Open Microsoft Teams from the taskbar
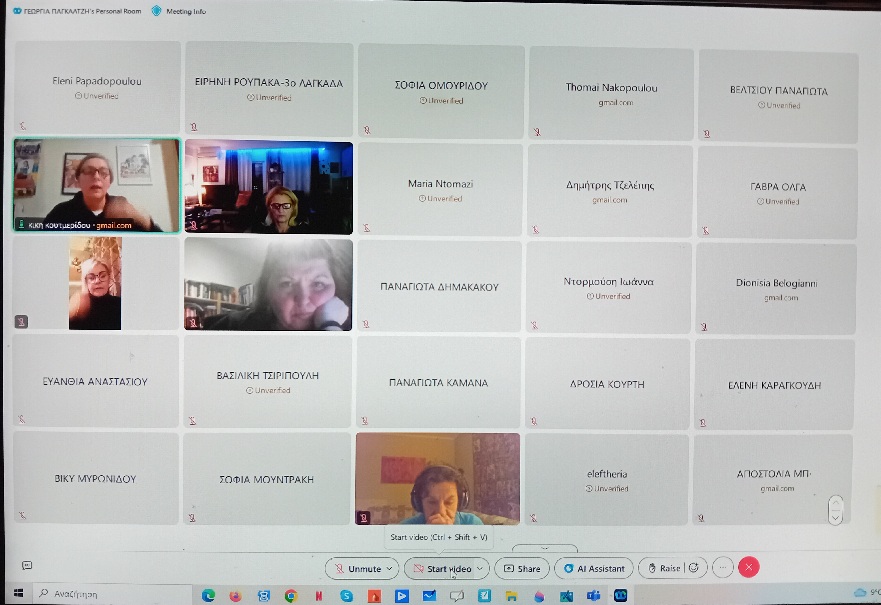 click(x=593, y=595)
